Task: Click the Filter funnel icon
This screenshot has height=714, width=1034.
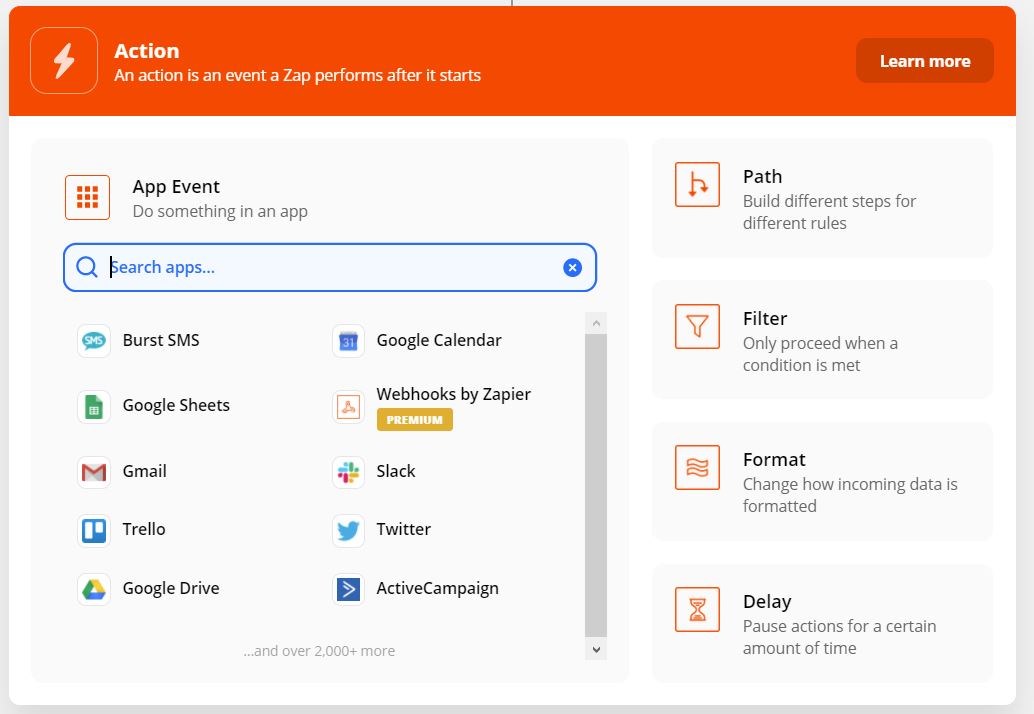Action: (697, 326)
